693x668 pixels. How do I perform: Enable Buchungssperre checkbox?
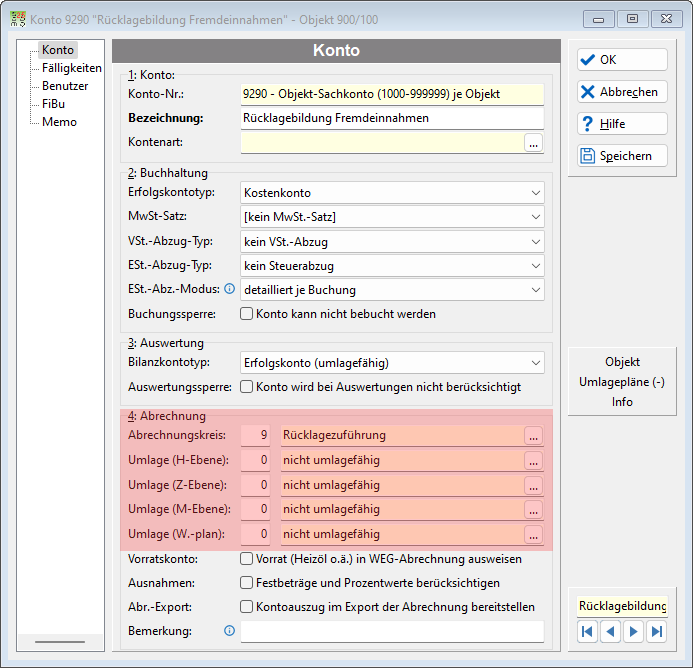coord(246,314)
